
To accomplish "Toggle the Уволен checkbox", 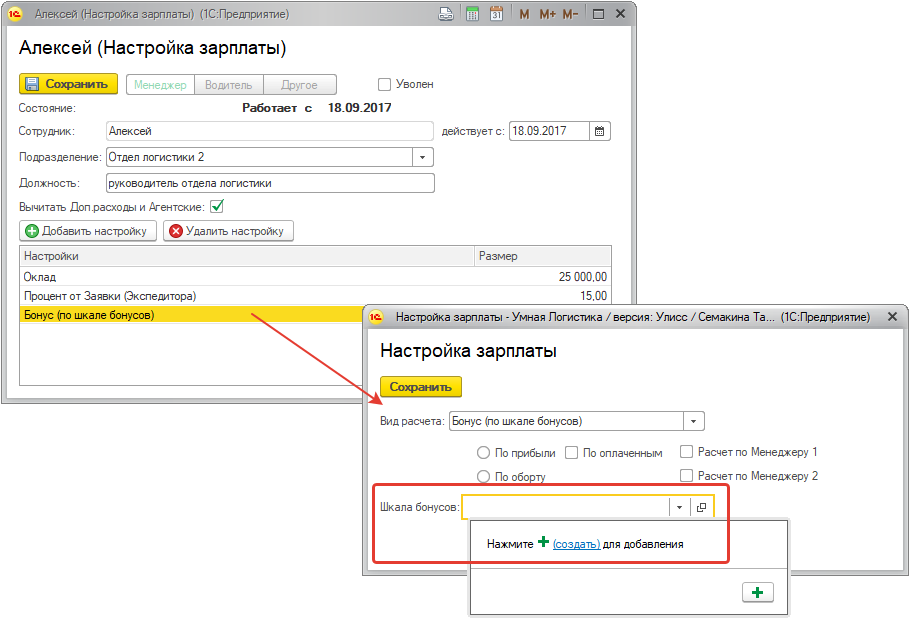I will click(384, 85).
